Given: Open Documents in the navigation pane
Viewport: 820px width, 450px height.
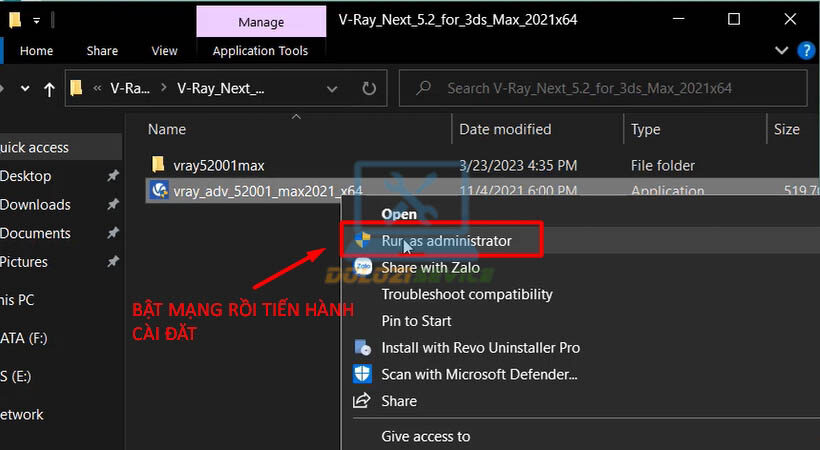Looking at the screenshot, I should click(35, 233).
